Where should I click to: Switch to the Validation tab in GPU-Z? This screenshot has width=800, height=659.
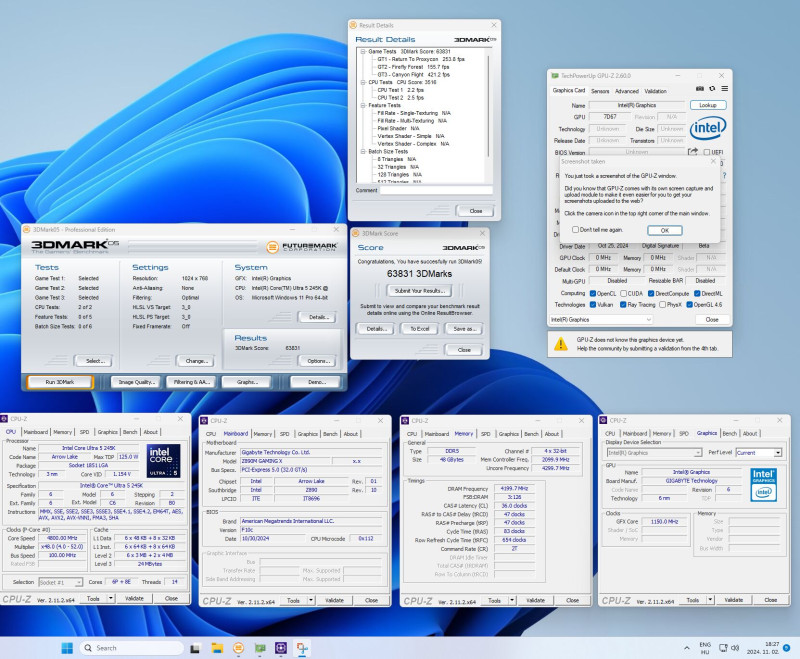(x=655, y=91)
